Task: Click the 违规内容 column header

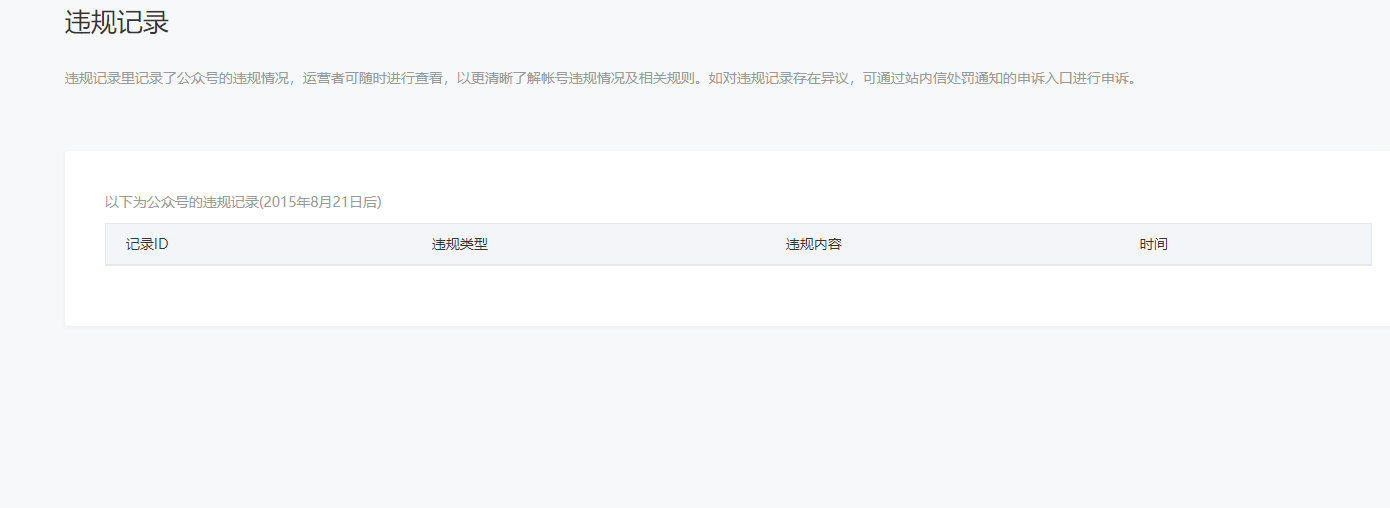Action: 814,244
